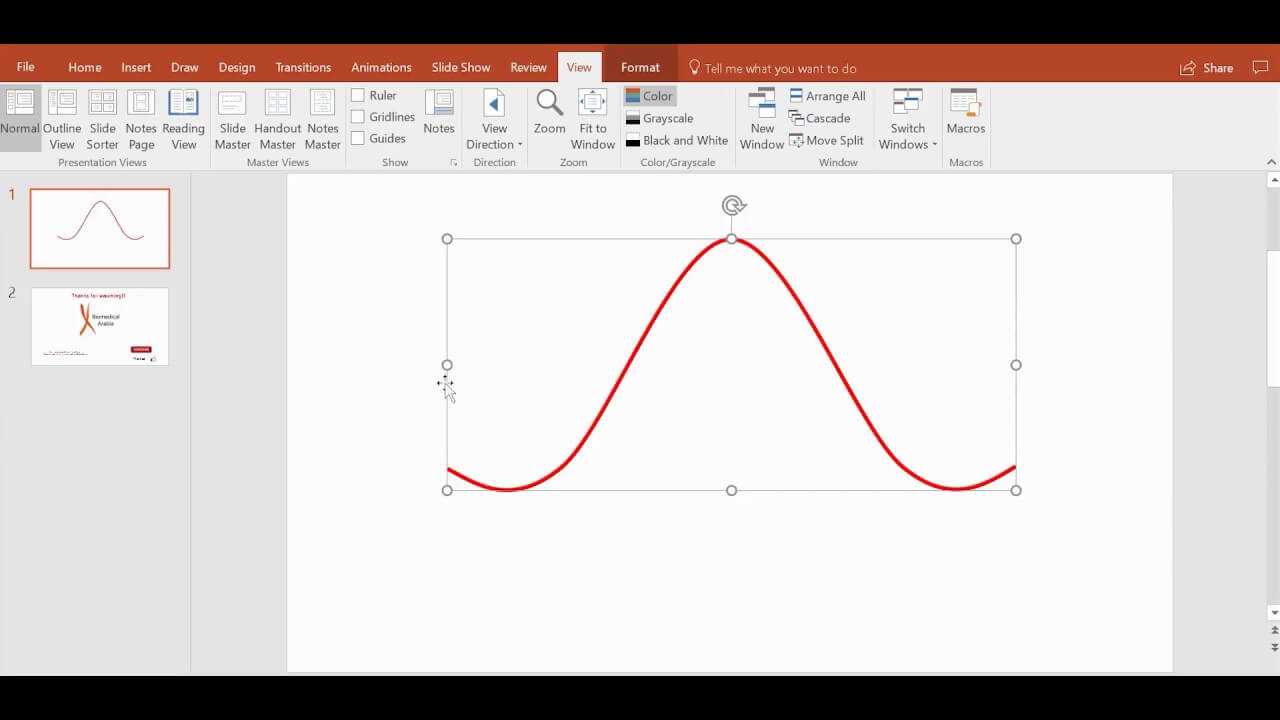Viewport: 1280px width, 720px height.
Task: Open Slide Sorter view
Action: (102, 119)
